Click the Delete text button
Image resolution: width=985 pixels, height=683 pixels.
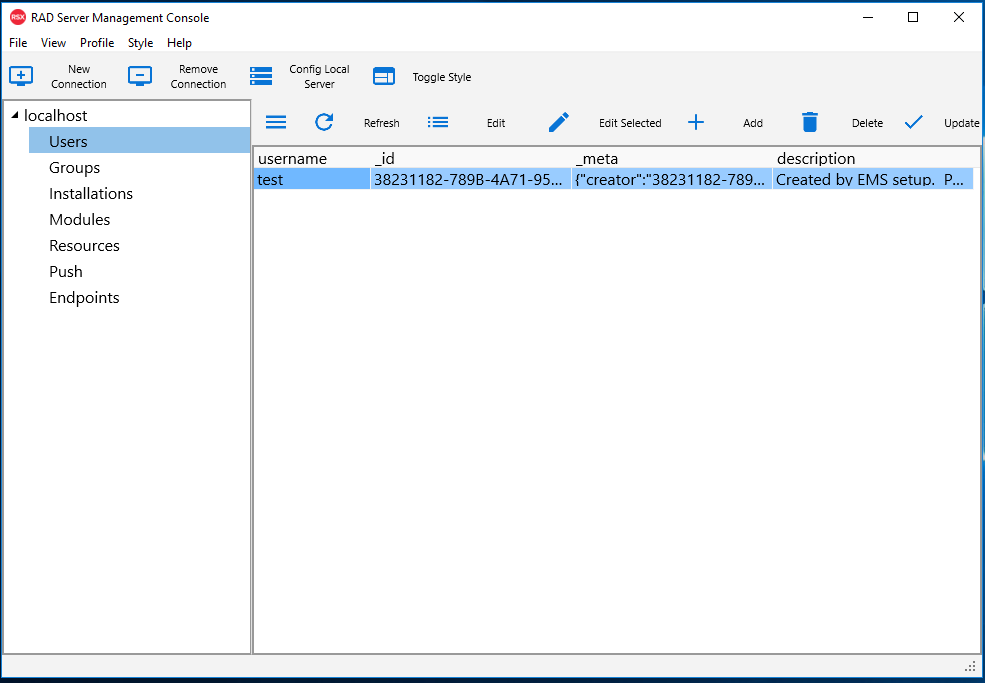(867, 123)
